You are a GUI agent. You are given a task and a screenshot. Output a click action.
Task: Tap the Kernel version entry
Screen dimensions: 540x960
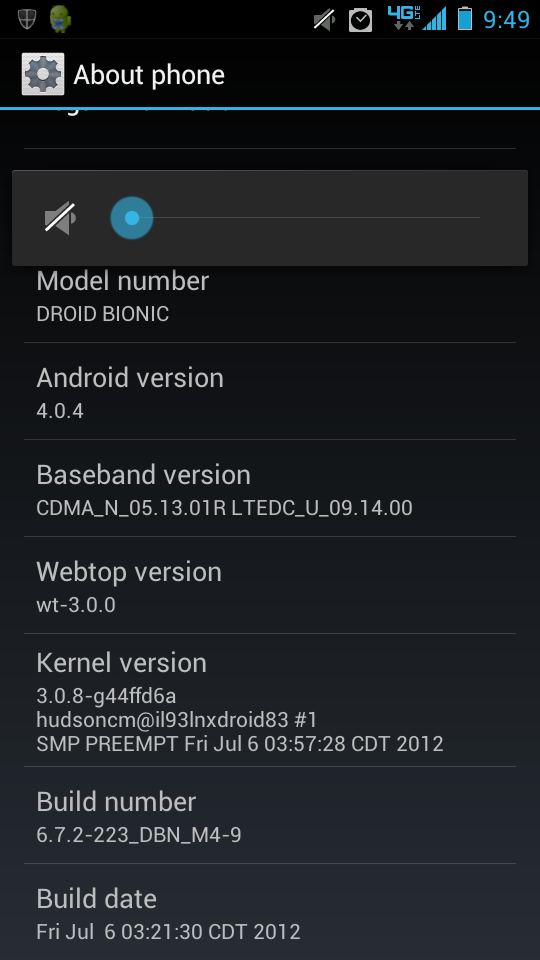click(270, 700)
